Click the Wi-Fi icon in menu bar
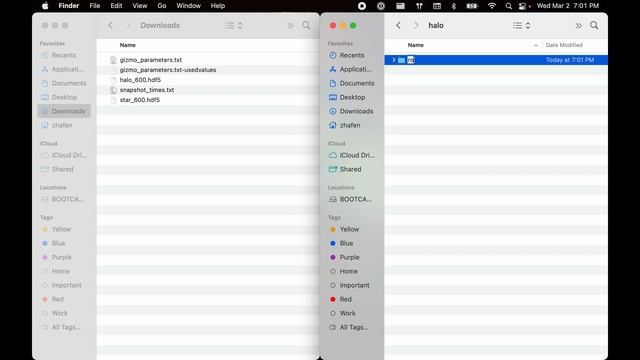Image resolution: width=640 pixels, height=360 pixels. [x=492, y=6]
